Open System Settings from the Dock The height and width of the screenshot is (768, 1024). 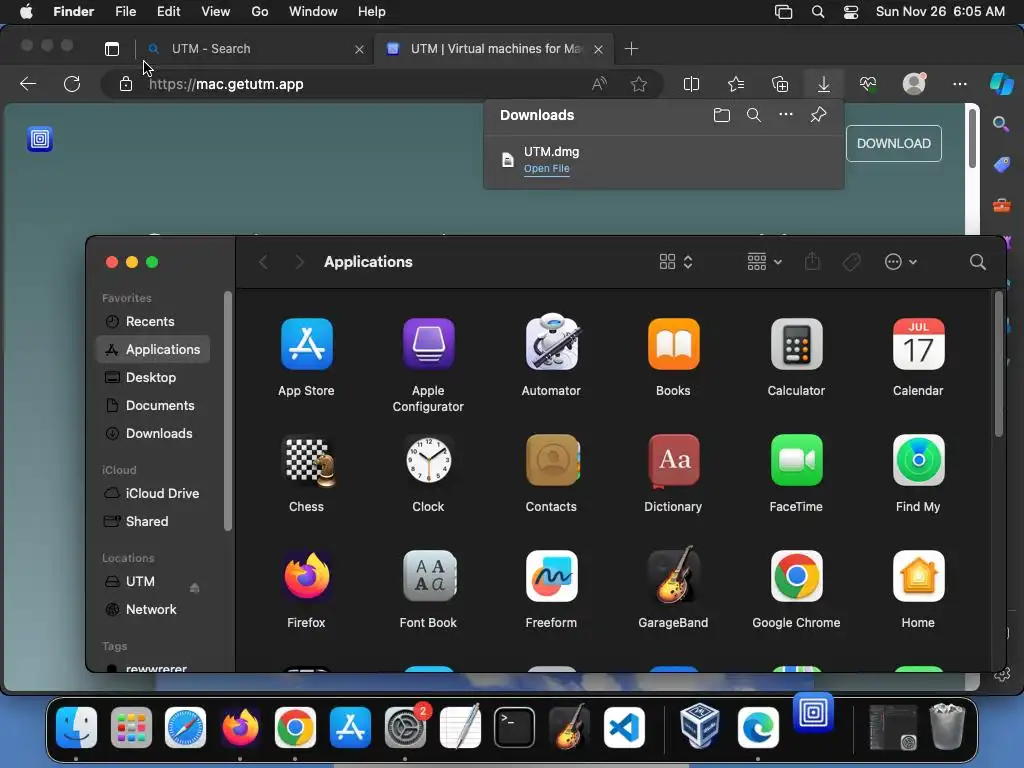click(x=405, y=727)
